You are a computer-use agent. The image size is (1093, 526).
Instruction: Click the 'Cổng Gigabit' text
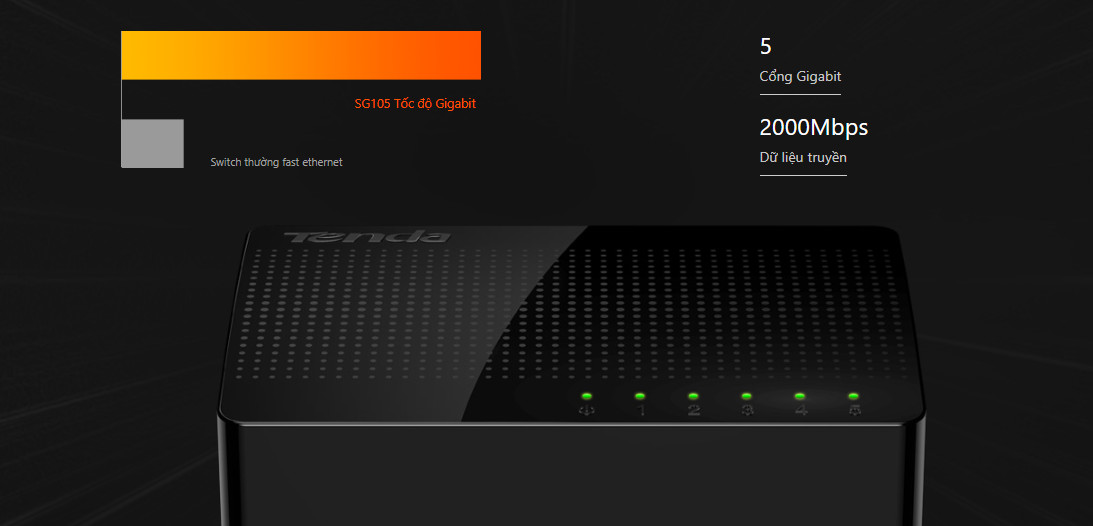[800, 77]
